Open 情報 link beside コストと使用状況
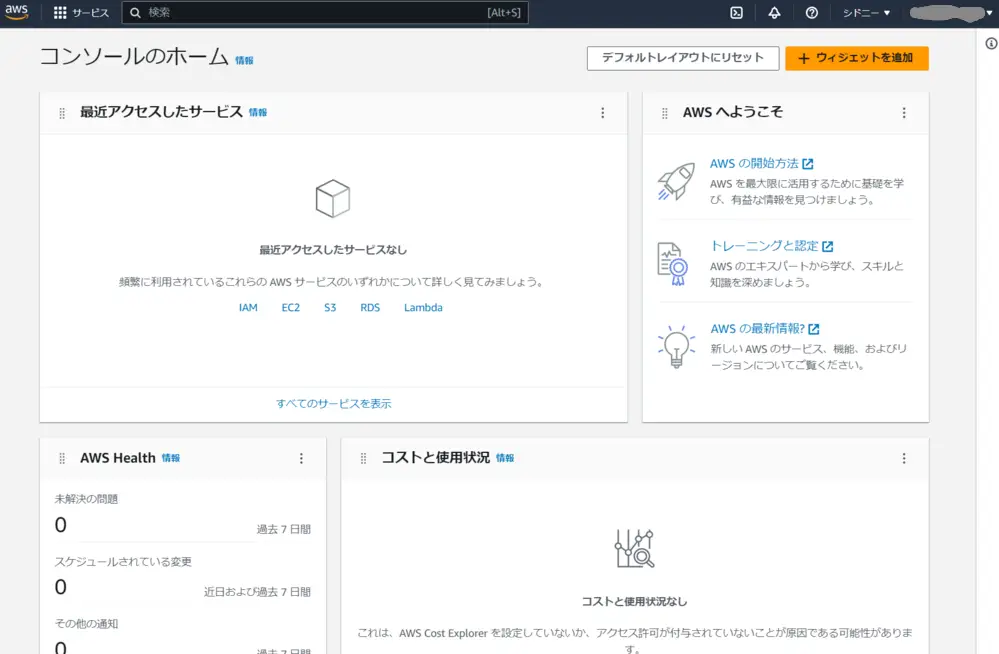The width and height of the screenshot is (999, 654). coord(505,458)
